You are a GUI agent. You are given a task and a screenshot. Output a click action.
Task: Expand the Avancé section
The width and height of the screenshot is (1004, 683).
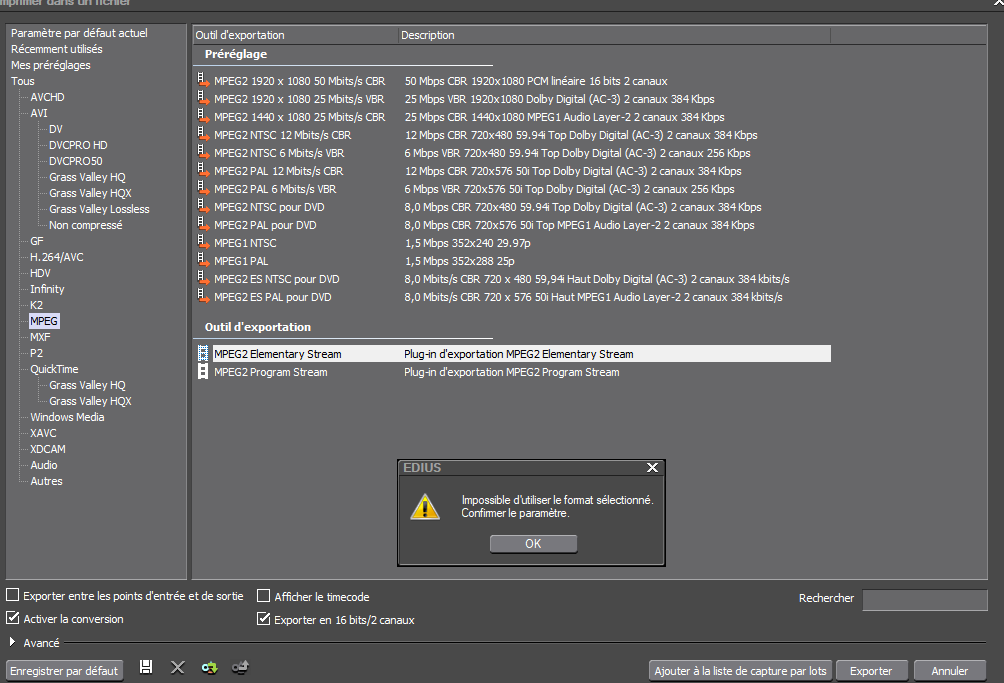click(12, 641)
